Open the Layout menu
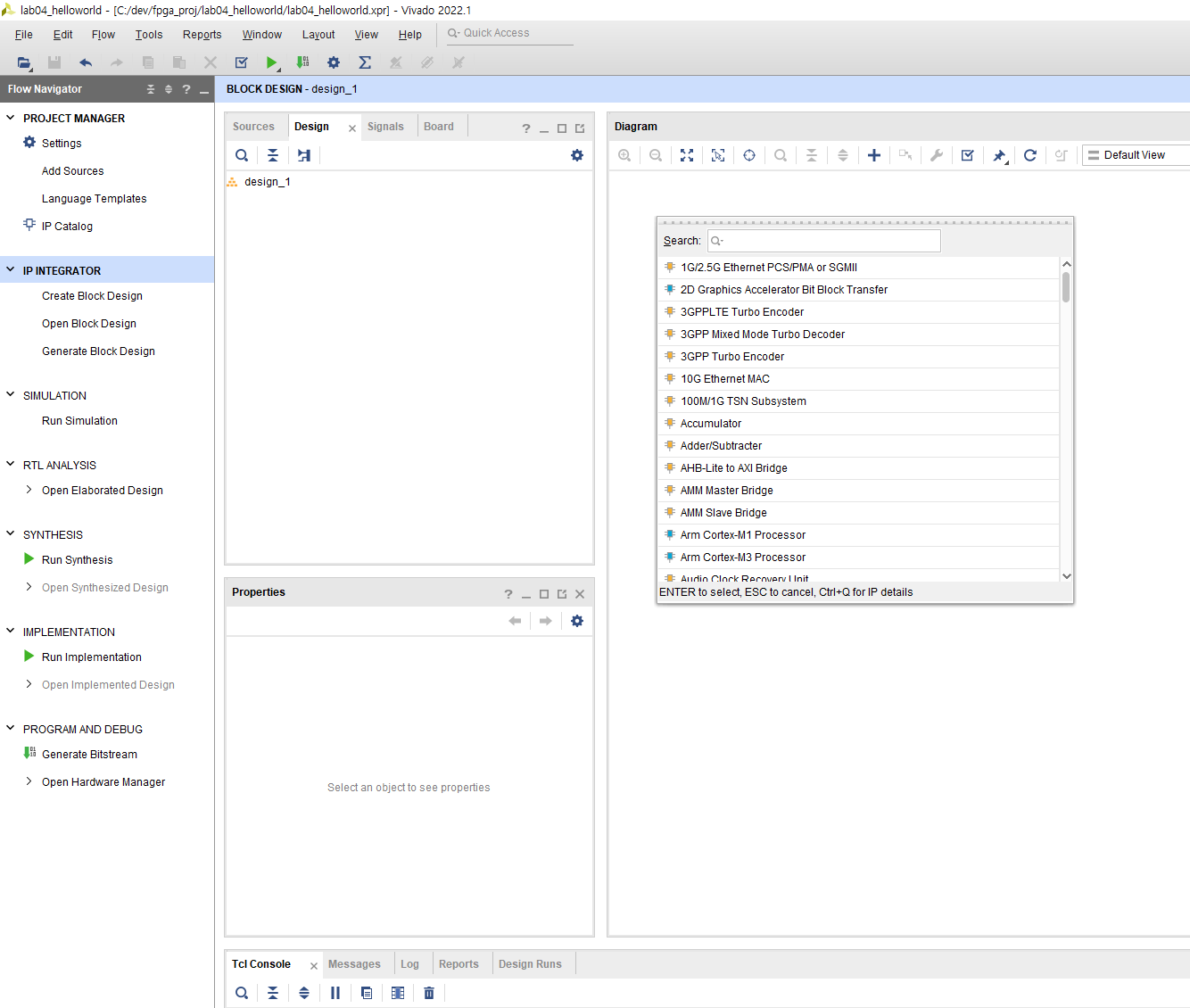 [318, 35]
